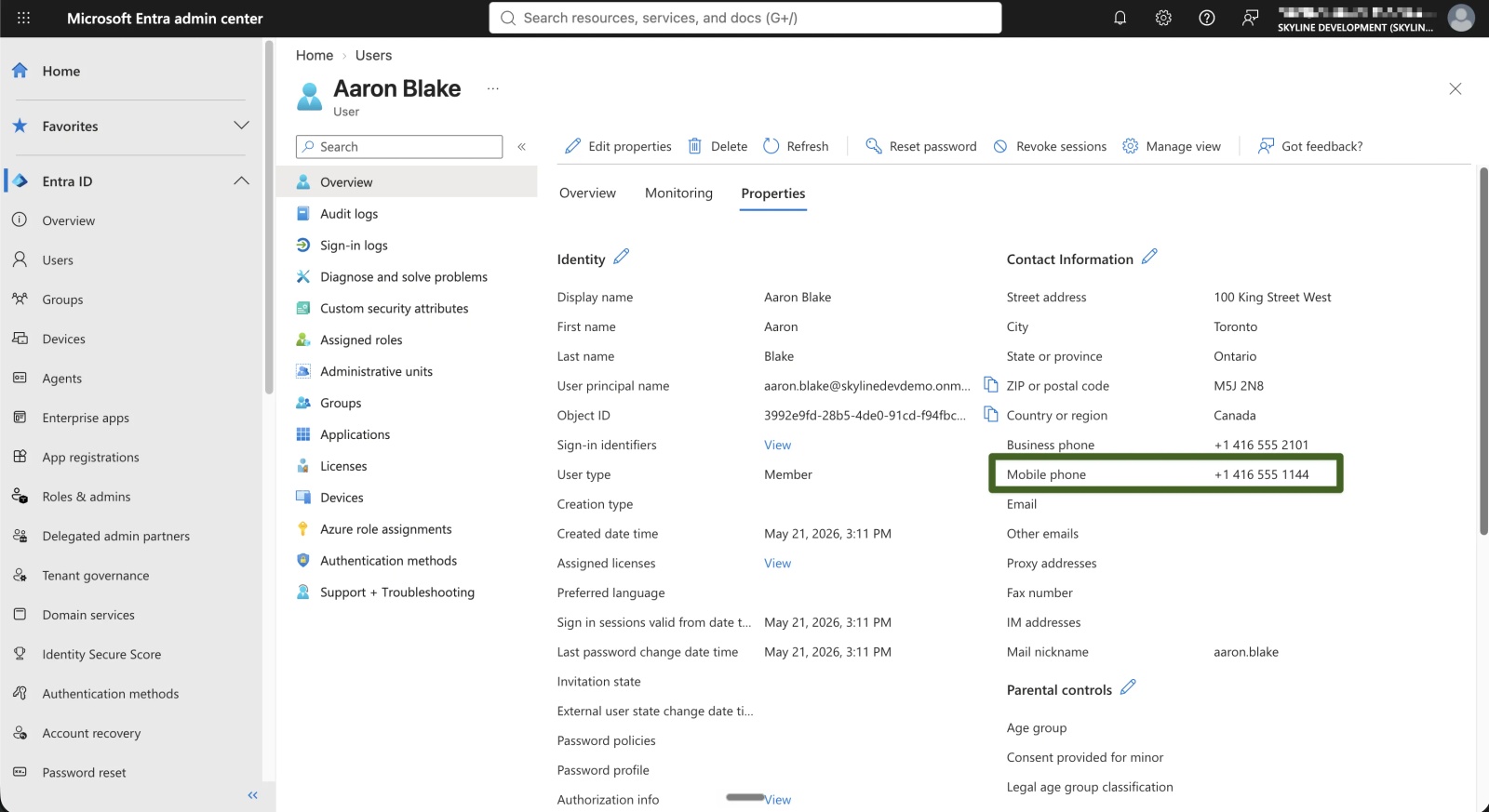1489x812 pixels.
Task: Edit Identity section with pencil icon
Action: click(622, 256)
